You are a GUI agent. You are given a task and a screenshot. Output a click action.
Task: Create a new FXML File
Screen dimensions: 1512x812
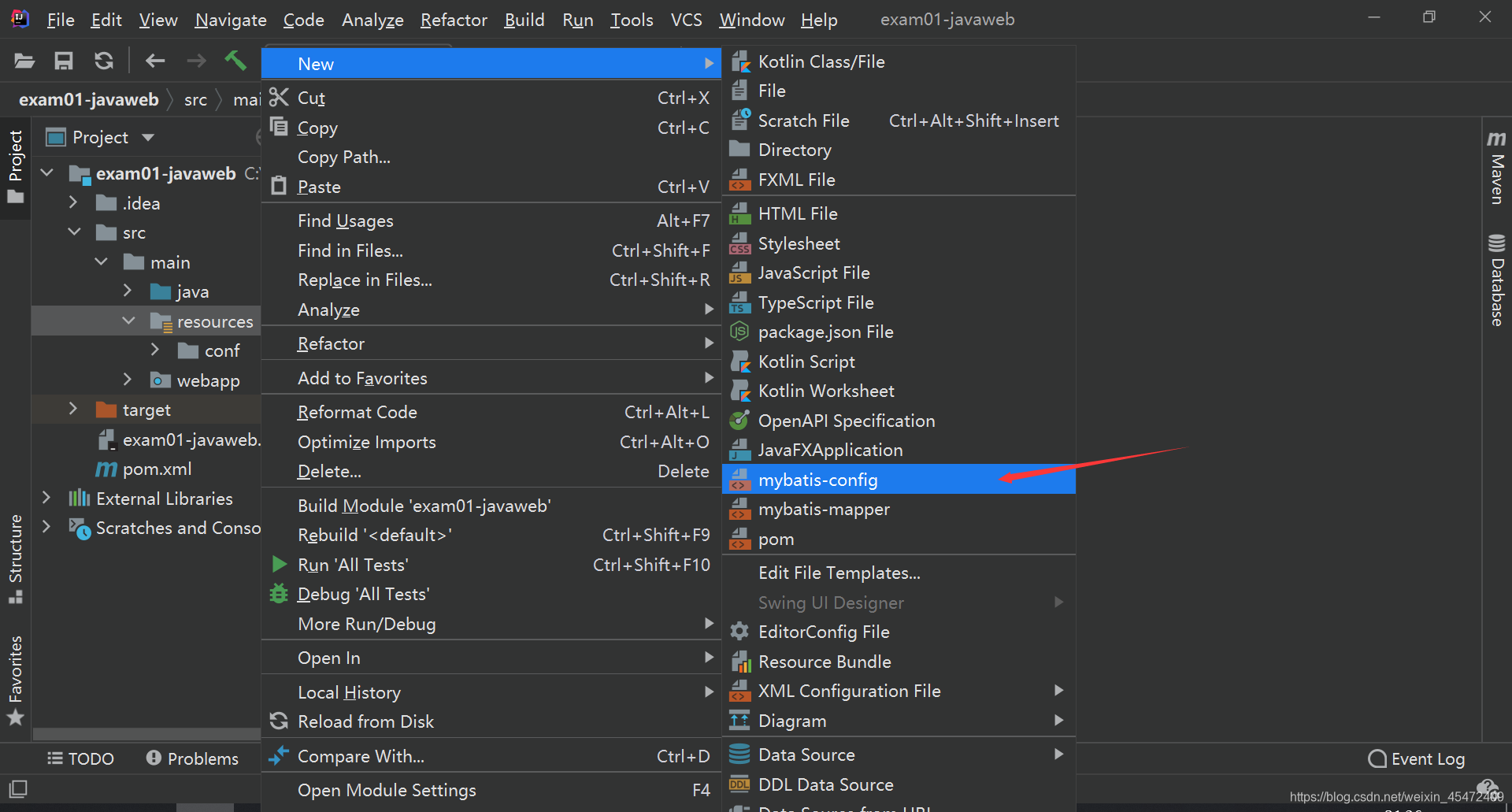[899, 180]
